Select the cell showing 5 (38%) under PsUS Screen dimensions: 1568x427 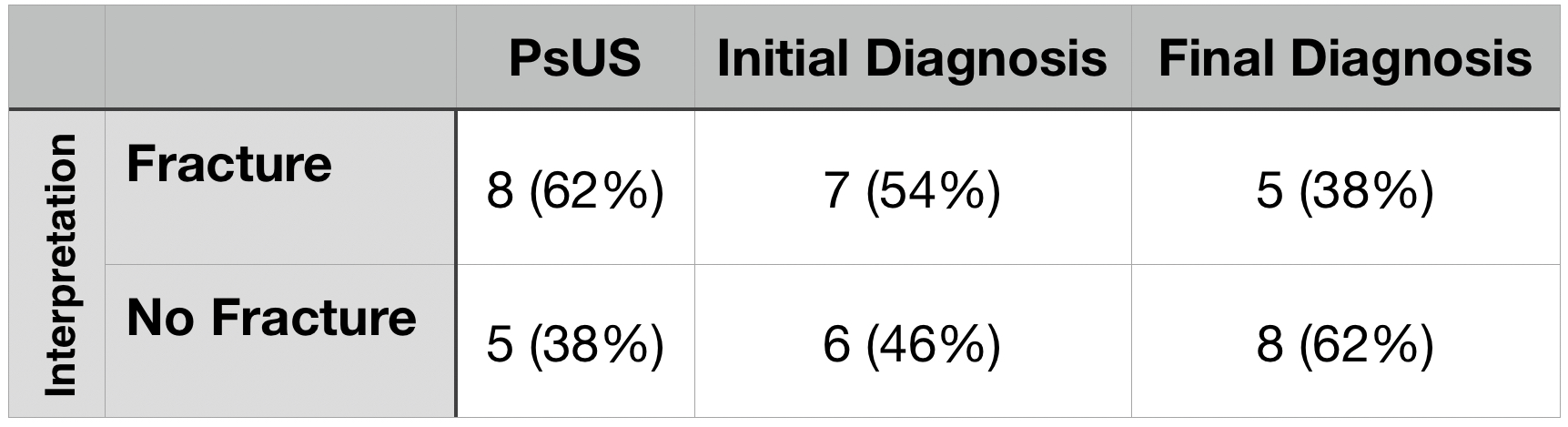tap(575, 341)
